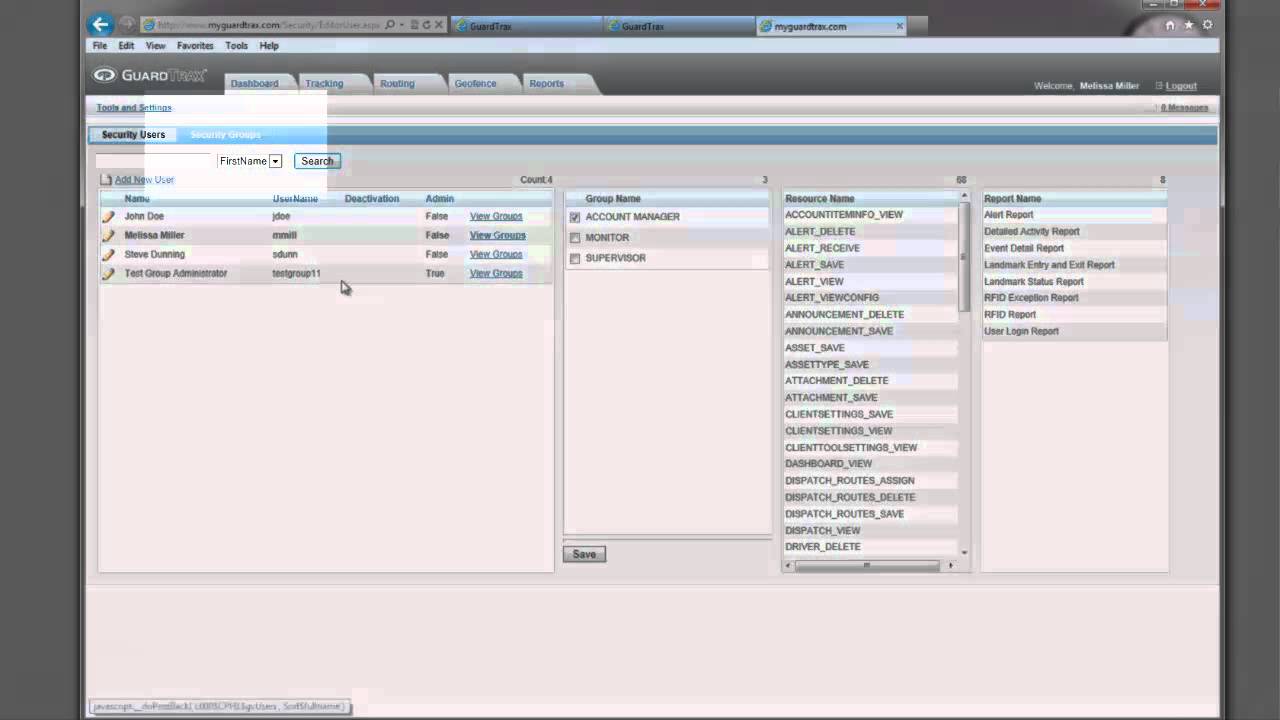Image resolution: width=1280 pixels, height=720 pixels.
Task: Sort users by UserName column header
Action: click(295, 199)
